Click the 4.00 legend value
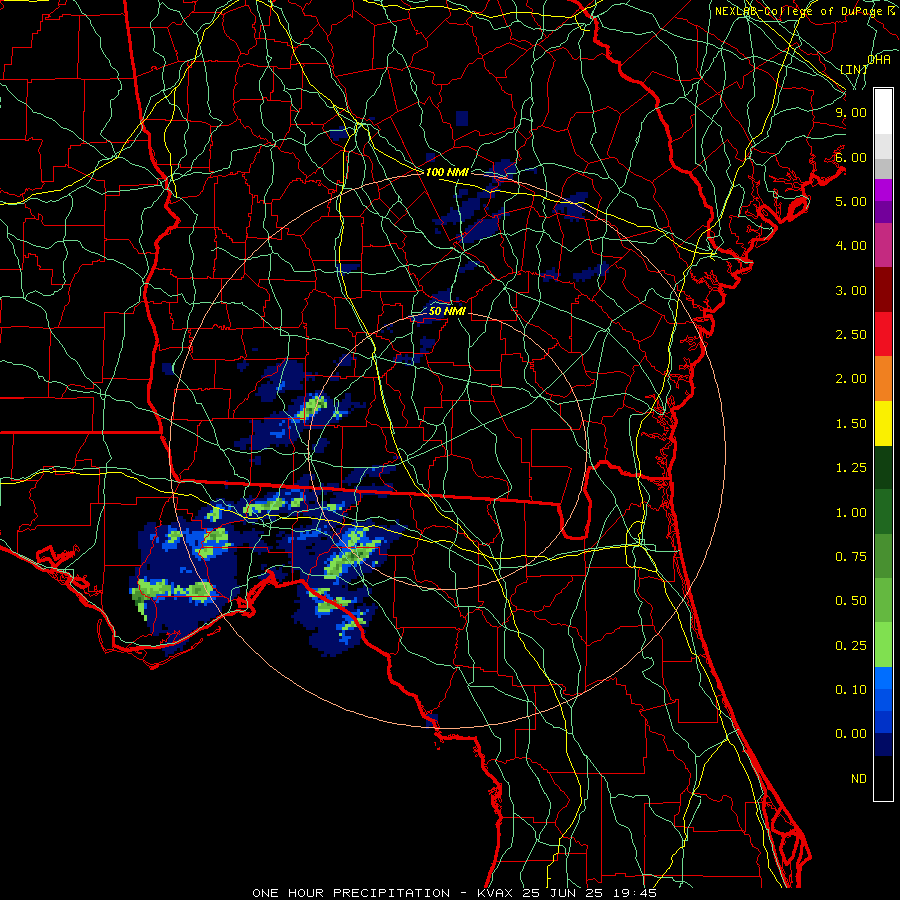Viewport: 900px width, 900px height. [851, 246]
